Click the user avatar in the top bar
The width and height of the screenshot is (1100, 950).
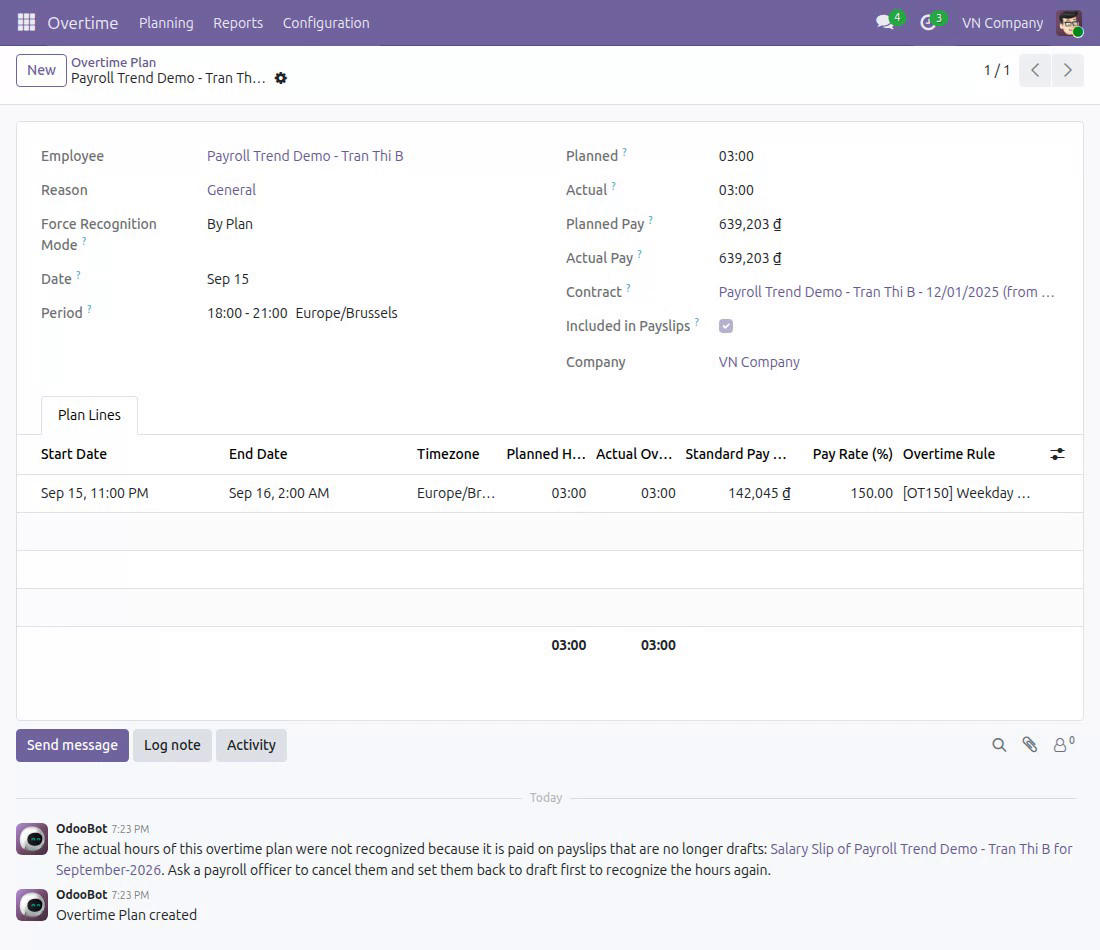(1069, 22)
